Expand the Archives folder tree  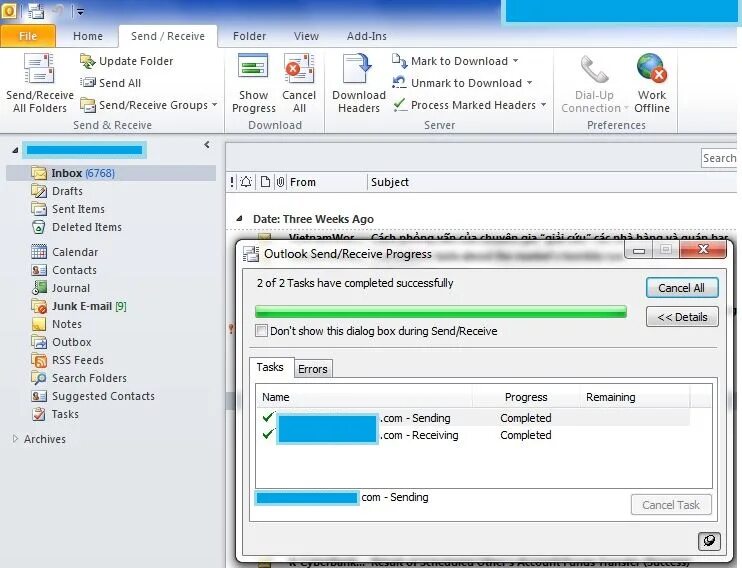tap(15, 439)
